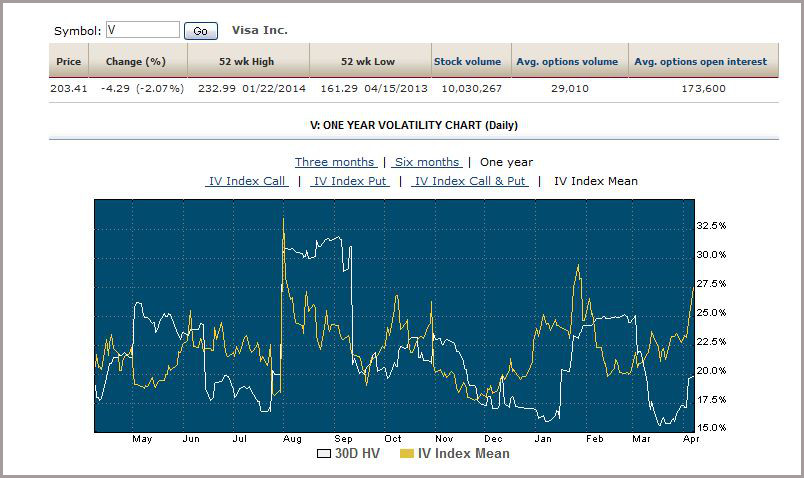The height and width of the screenshot is (478, 804).
Task: Click the Jun month axis label
Action: click(x=191, y=439)
